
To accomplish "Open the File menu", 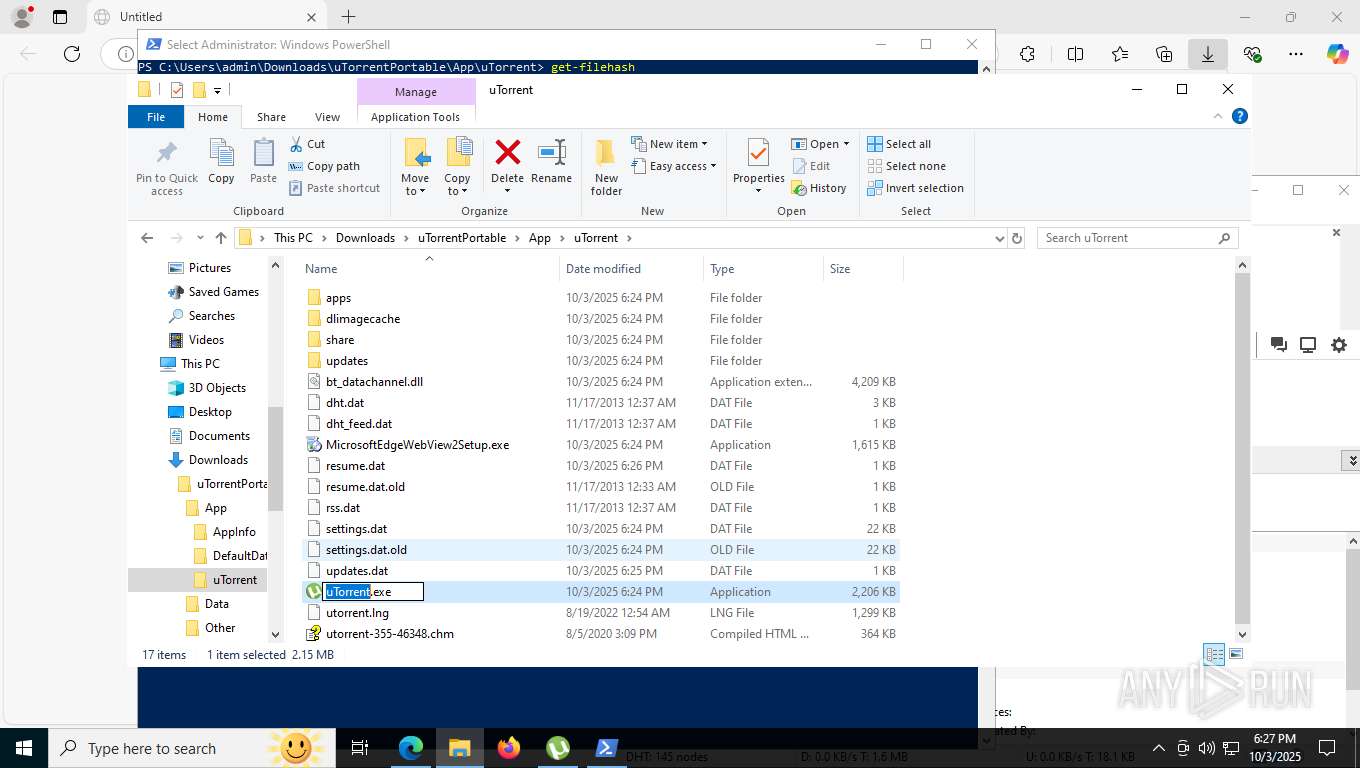I will (x=156, y=117).
